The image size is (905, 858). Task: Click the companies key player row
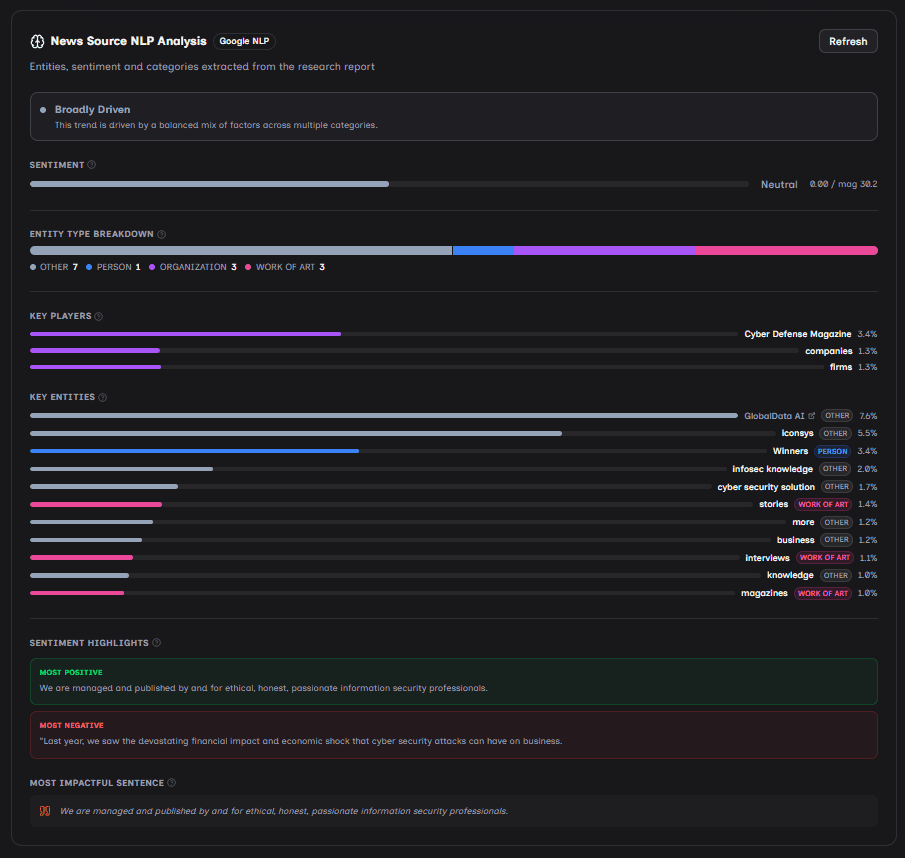coord(454,351)
